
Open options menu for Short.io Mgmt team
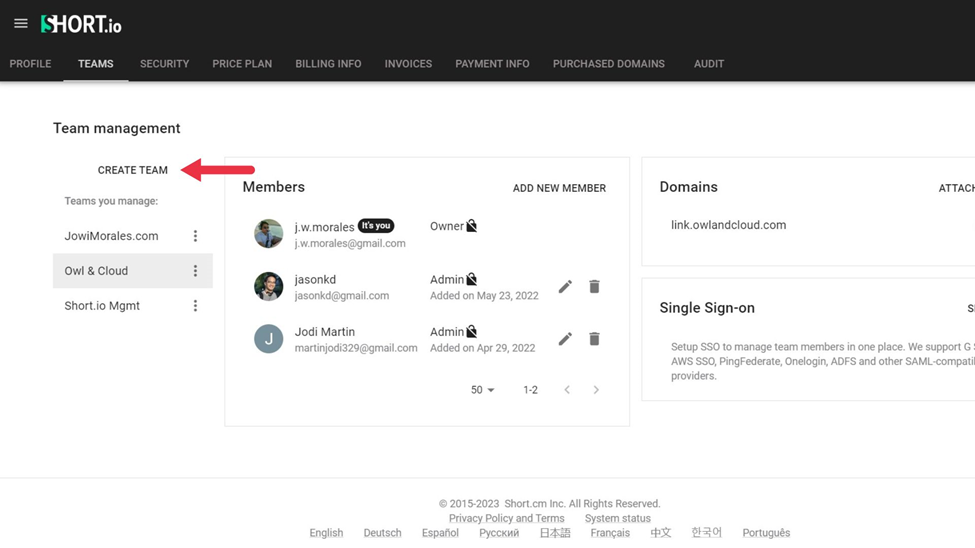195,305
